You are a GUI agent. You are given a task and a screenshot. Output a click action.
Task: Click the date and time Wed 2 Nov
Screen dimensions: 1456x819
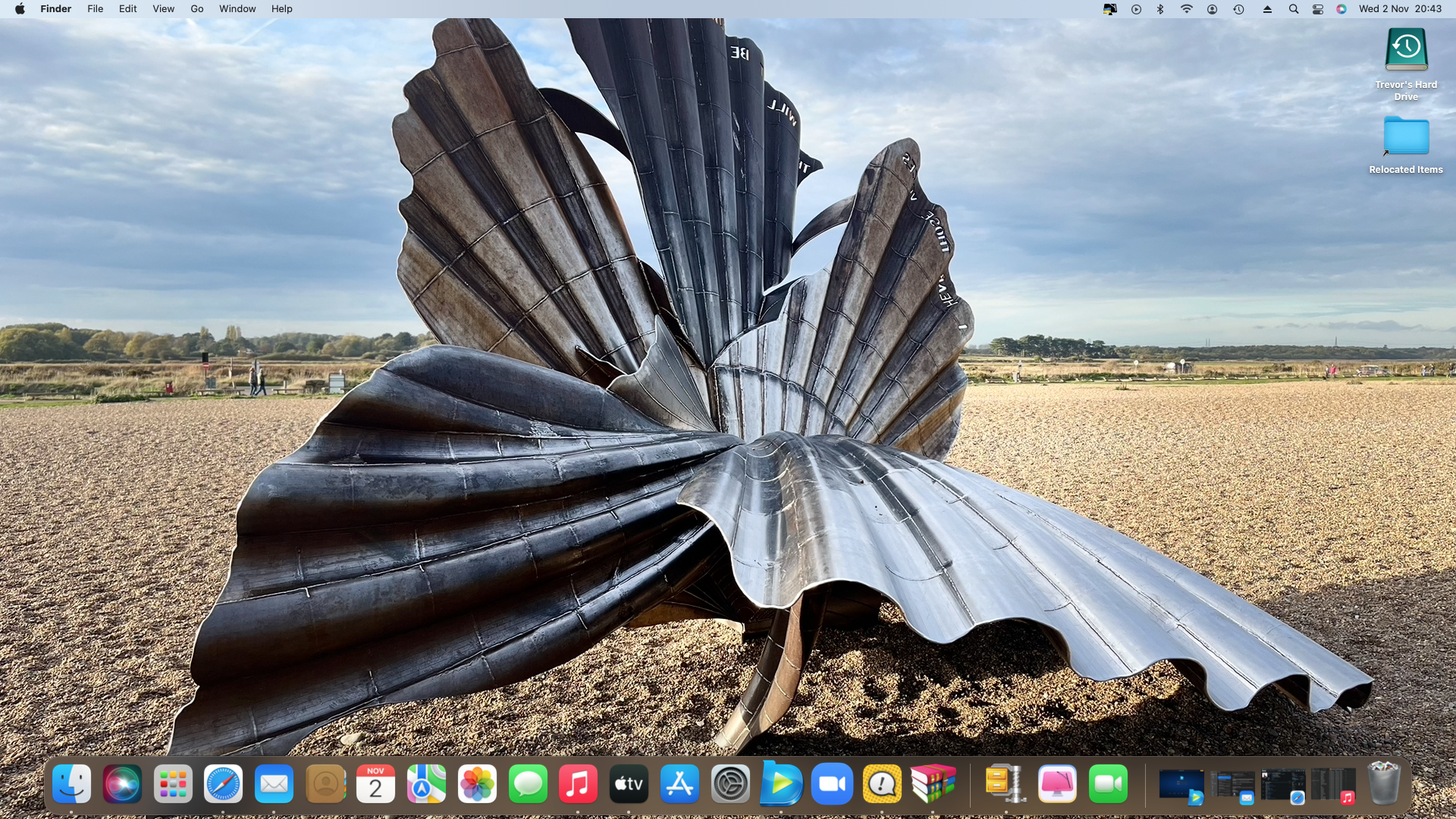1400,9
